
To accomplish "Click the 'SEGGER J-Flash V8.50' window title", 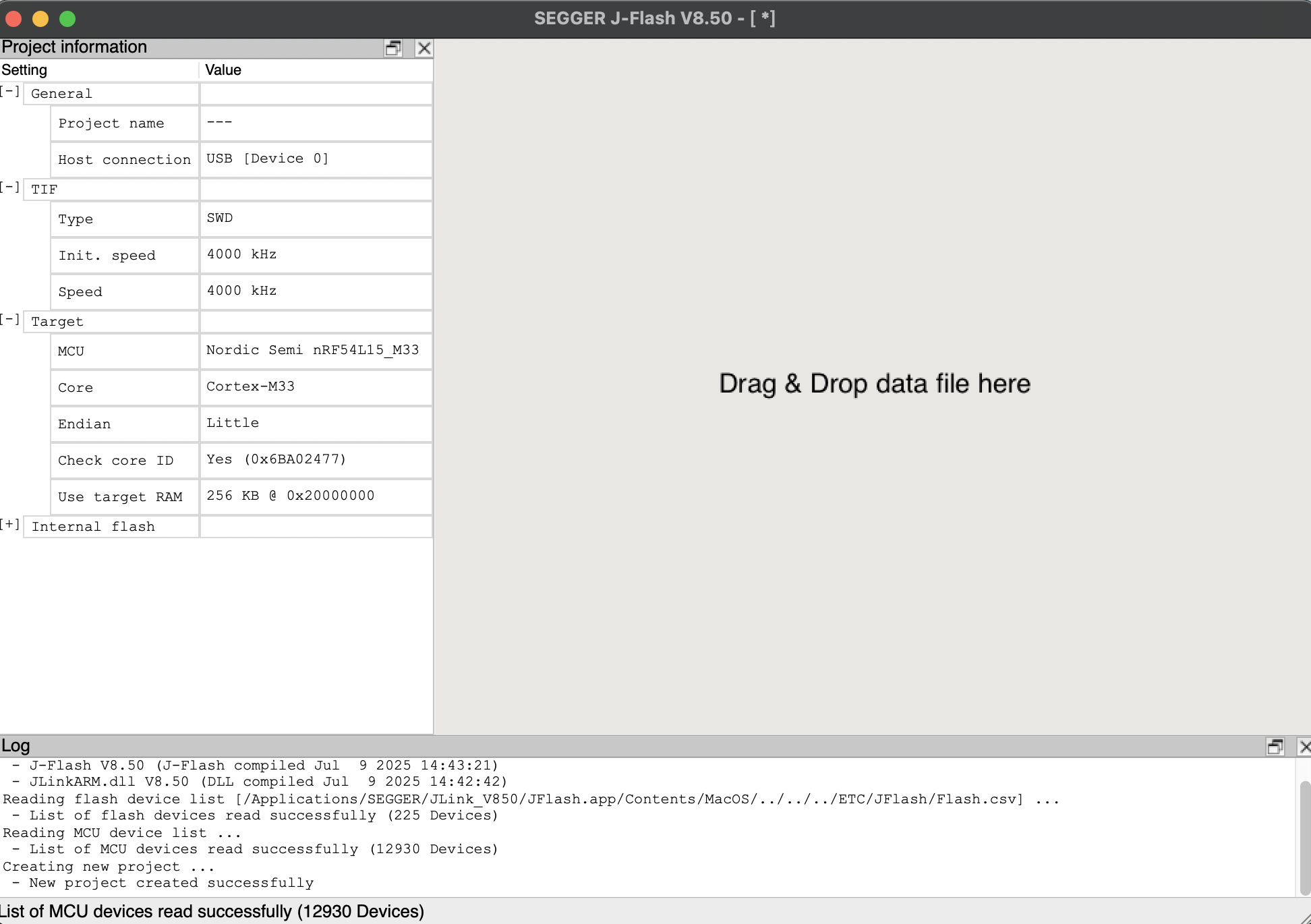I will pos(655,18).
